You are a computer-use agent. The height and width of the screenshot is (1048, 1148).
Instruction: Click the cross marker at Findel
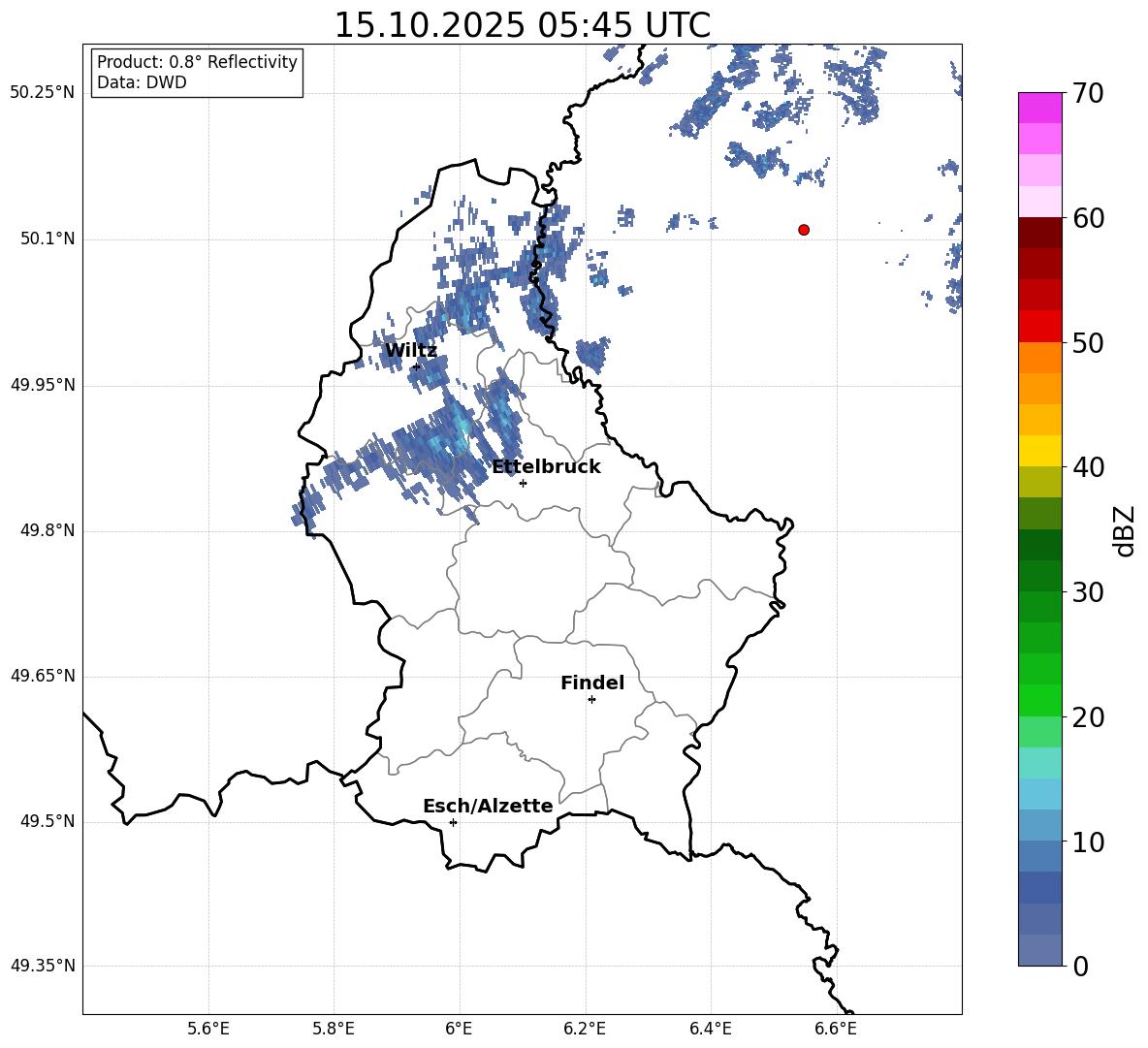pyautogui.click(x=591, y=700)
